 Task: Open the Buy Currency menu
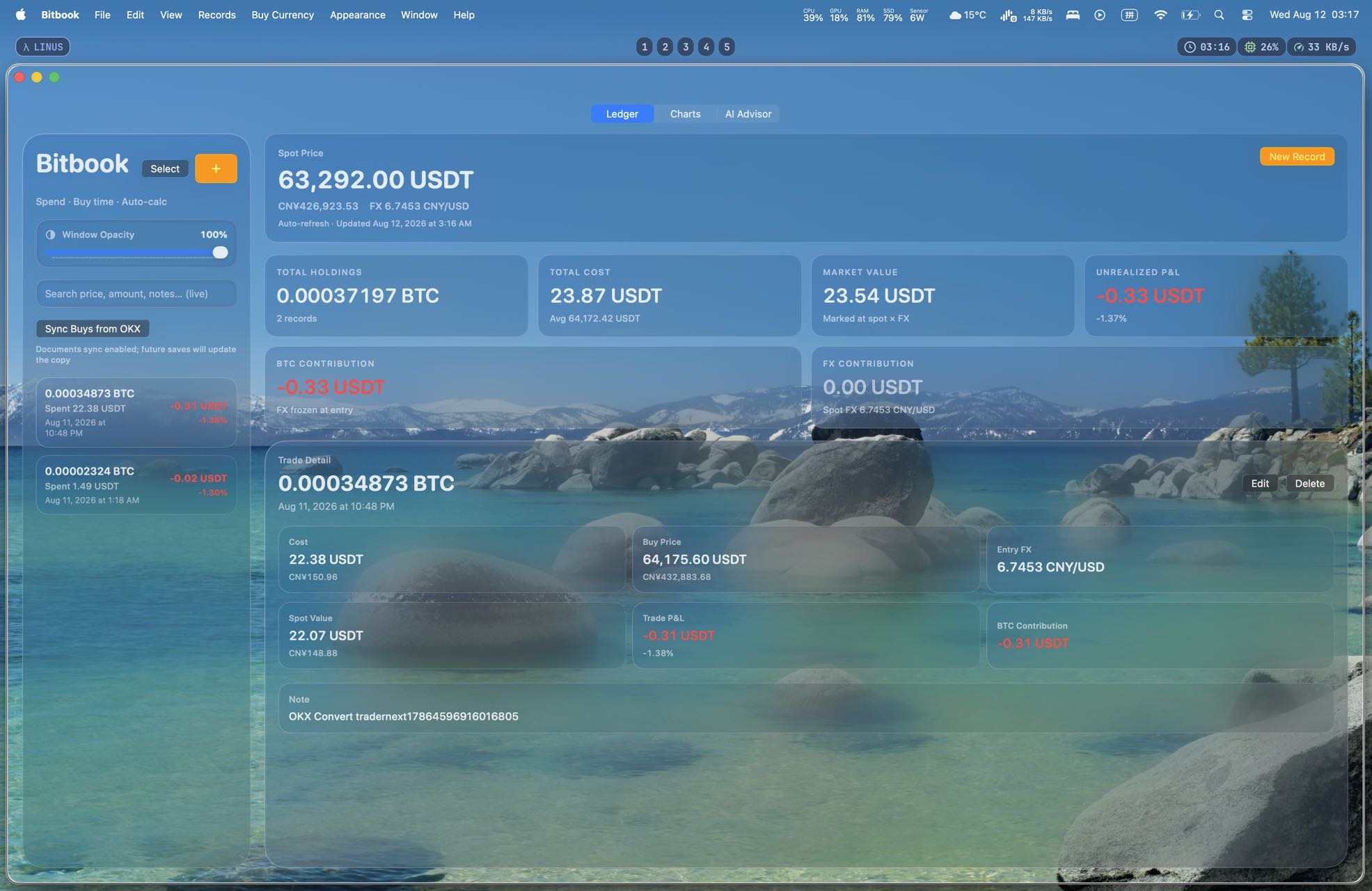pyautogui.click(x=283, y=15)
